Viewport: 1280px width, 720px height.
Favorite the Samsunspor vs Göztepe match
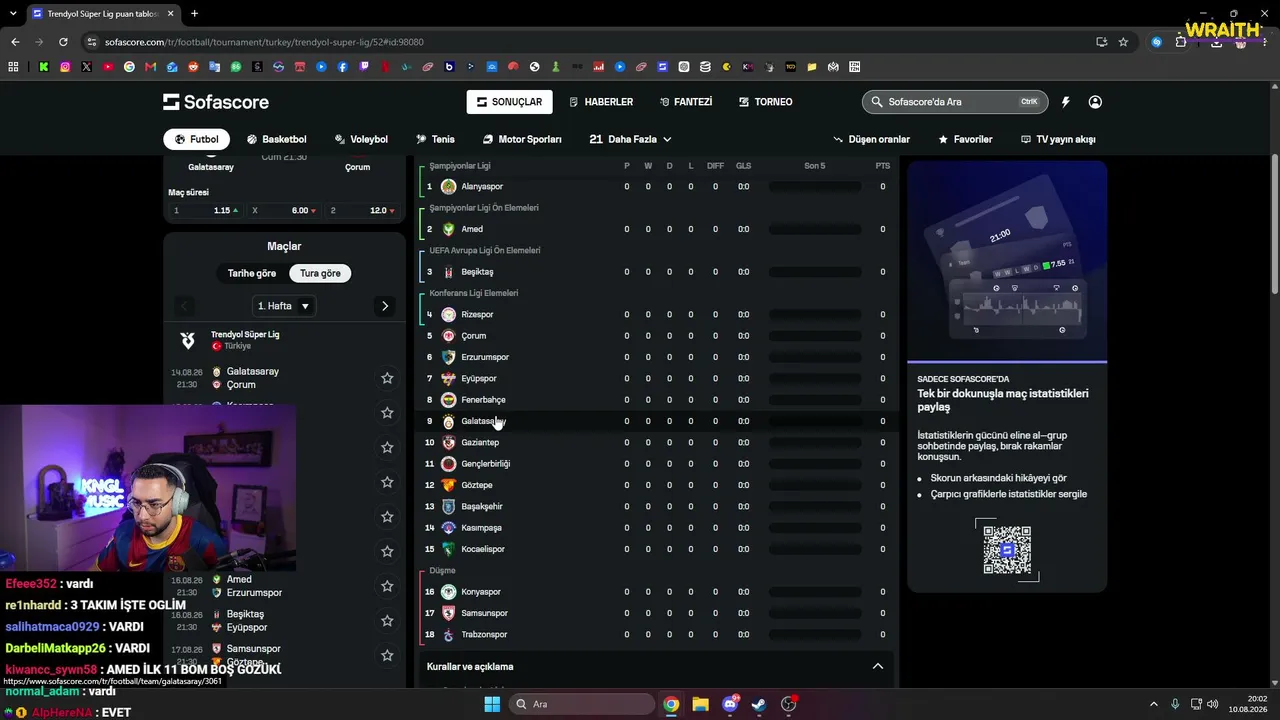click(x=387, y=655)
